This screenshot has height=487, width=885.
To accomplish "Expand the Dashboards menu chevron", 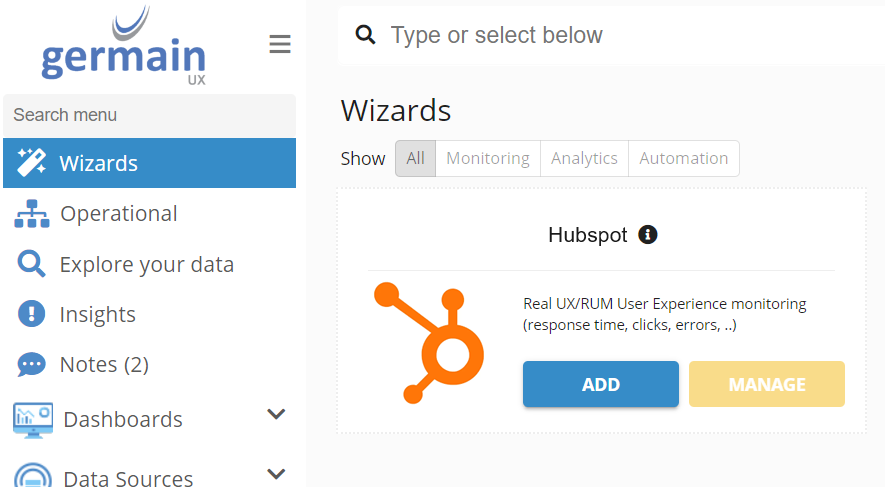I will coord(277,415).
